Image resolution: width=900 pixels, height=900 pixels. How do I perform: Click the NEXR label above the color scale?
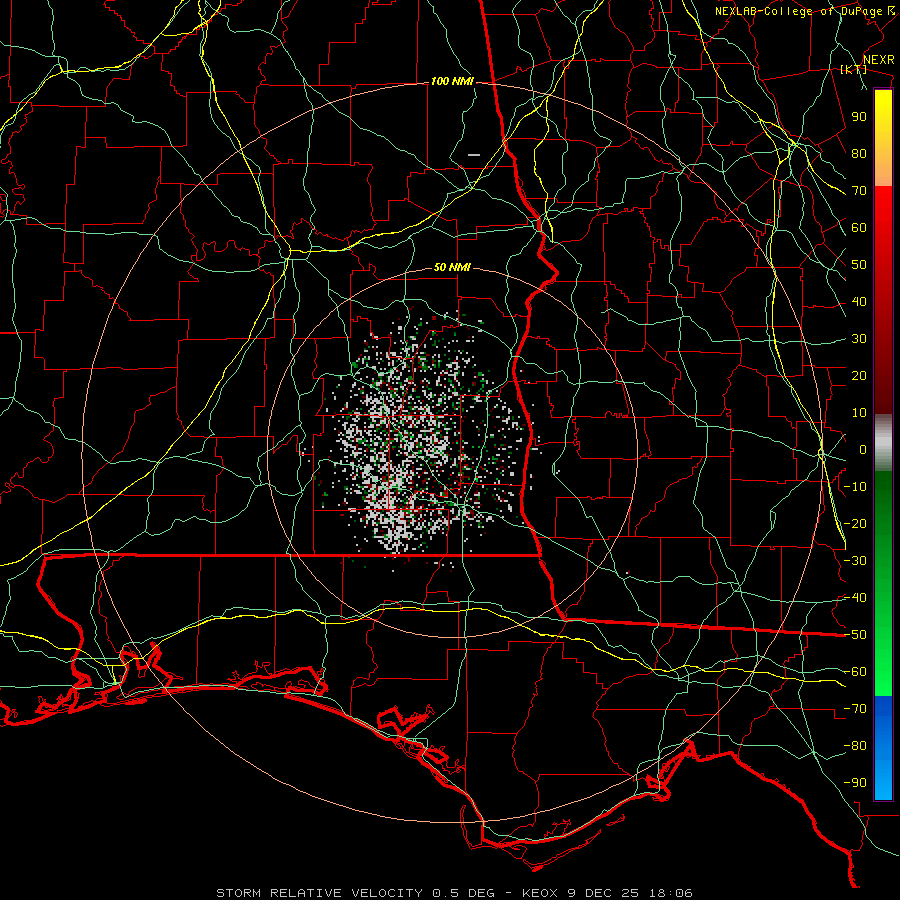point(878,60)
